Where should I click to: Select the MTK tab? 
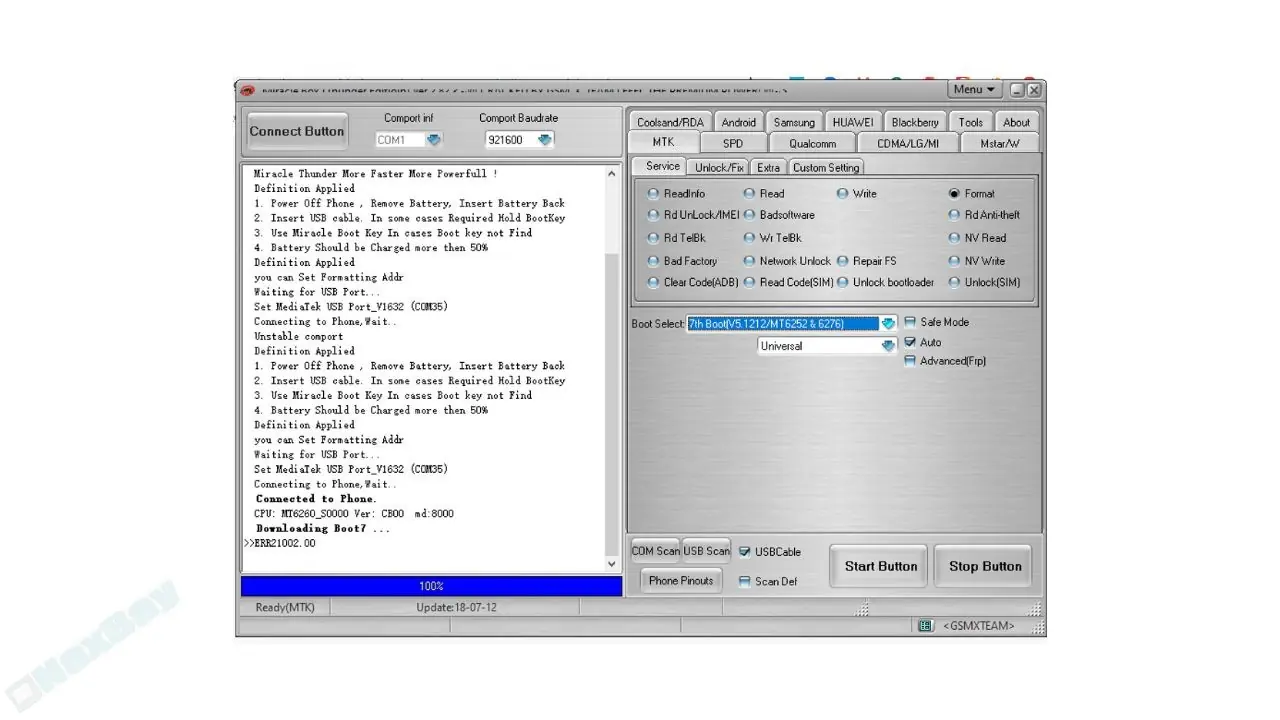click(x=663, y=142)
